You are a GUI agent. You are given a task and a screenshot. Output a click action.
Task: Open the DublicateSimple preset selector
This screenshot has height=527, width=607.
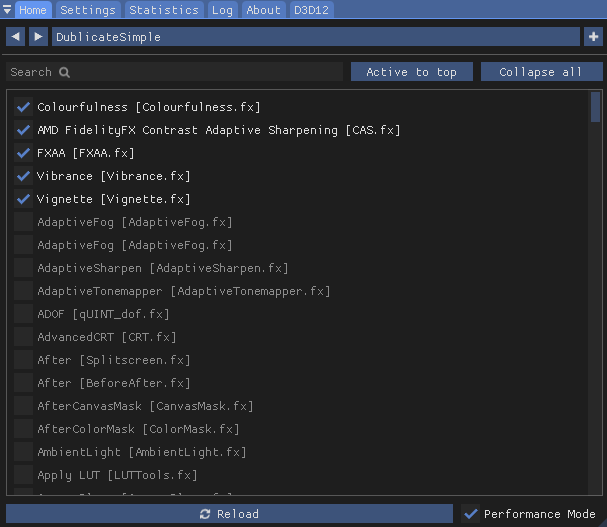click(x=315, y=37)
